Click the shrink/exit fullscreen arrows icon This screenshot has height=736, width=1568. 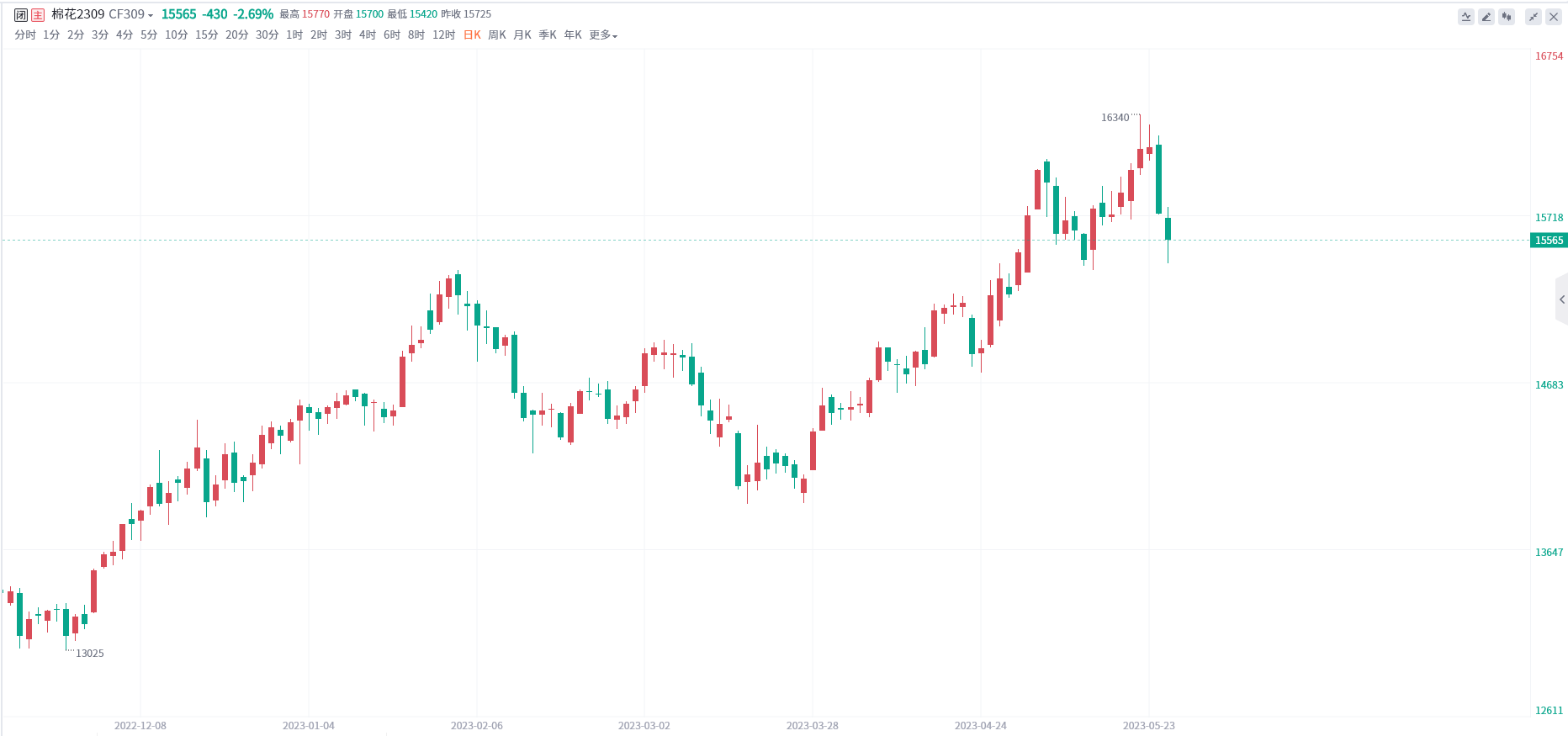[1534, 17]
